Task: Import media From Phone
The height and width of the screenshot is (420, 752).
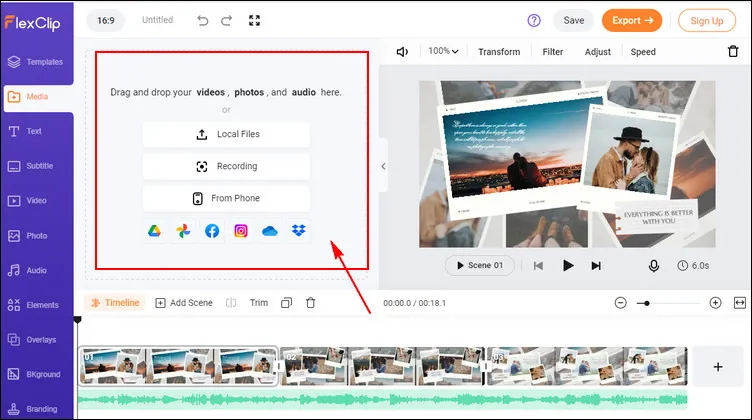Action: click(x=226, y=198)
